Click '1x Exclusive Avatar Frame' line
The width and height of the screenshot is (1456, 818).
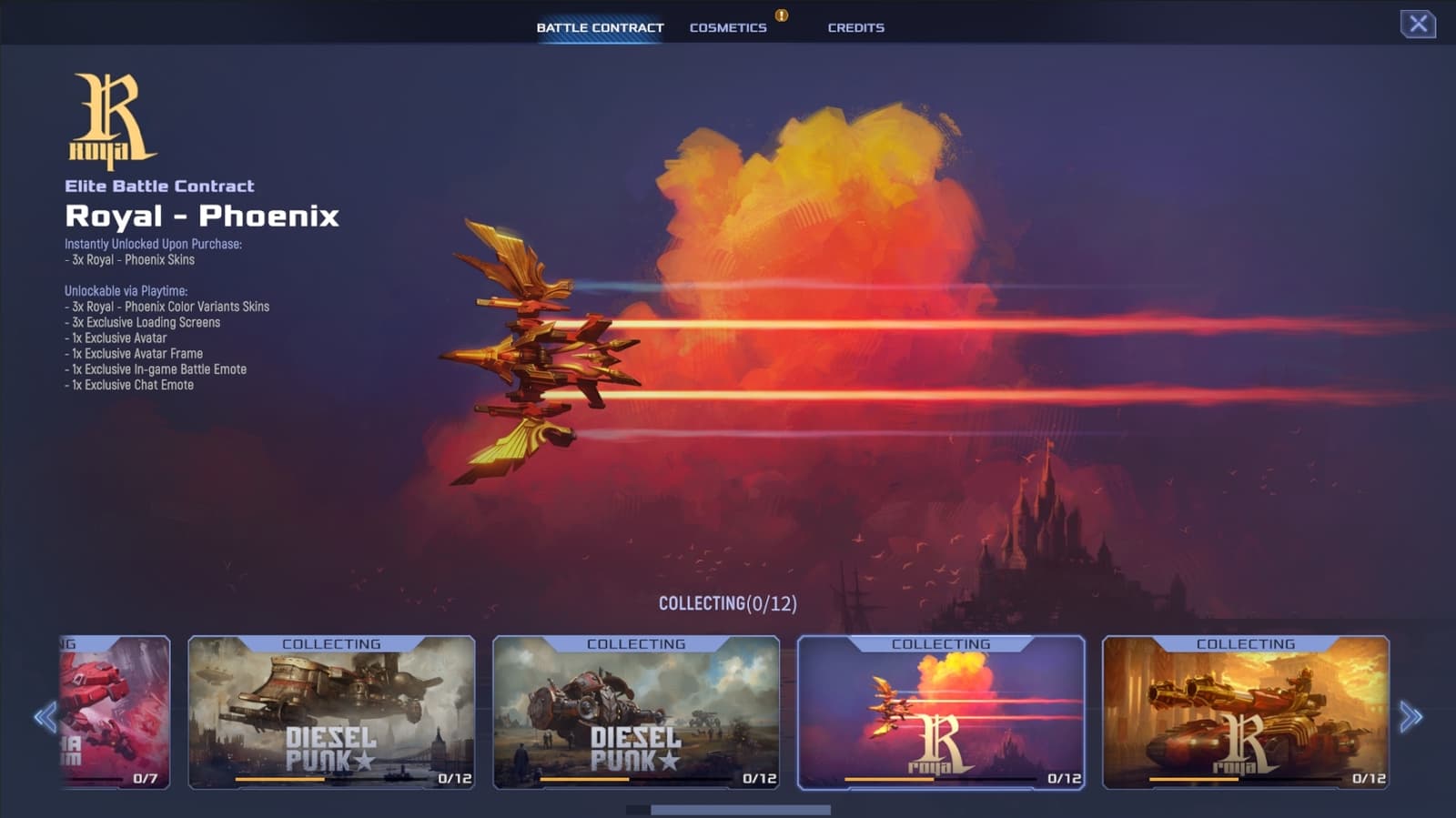click(134, 353)
